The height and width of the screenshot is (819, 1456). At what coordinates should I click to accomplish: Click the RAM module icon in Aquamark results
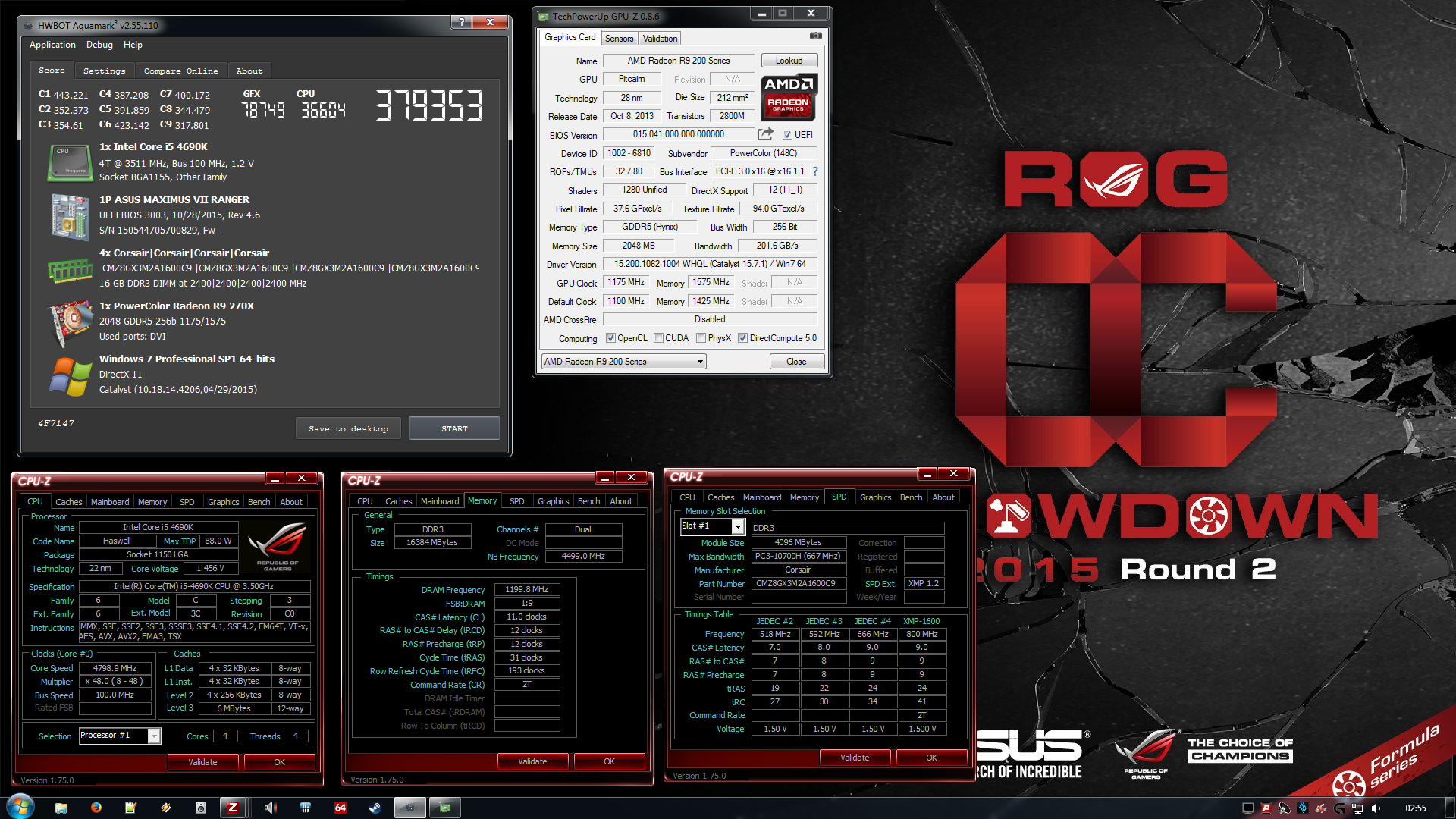tap(70, 270)
